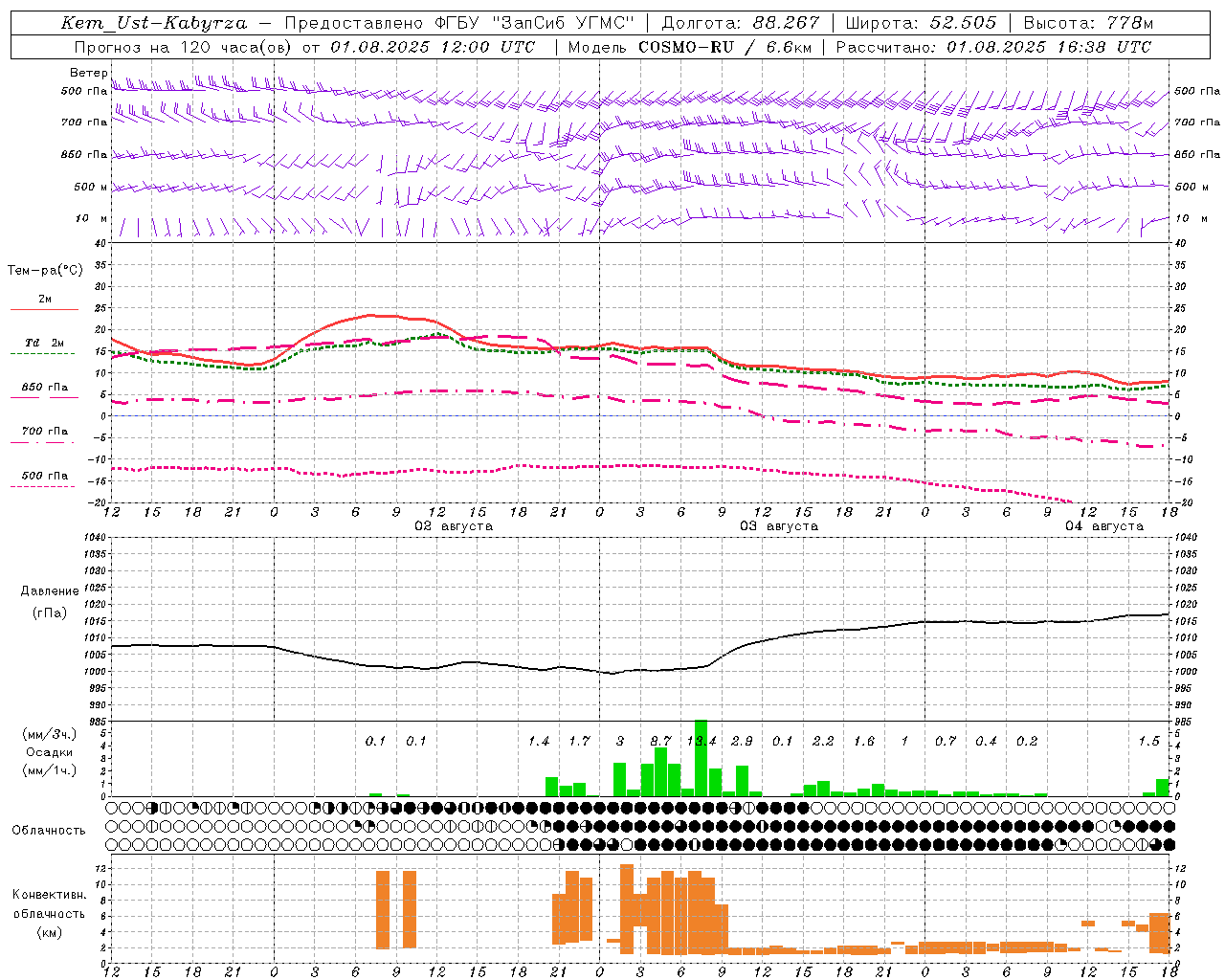
Task: Click the (гПа) pressure unit label
Action: coord(49,613)
